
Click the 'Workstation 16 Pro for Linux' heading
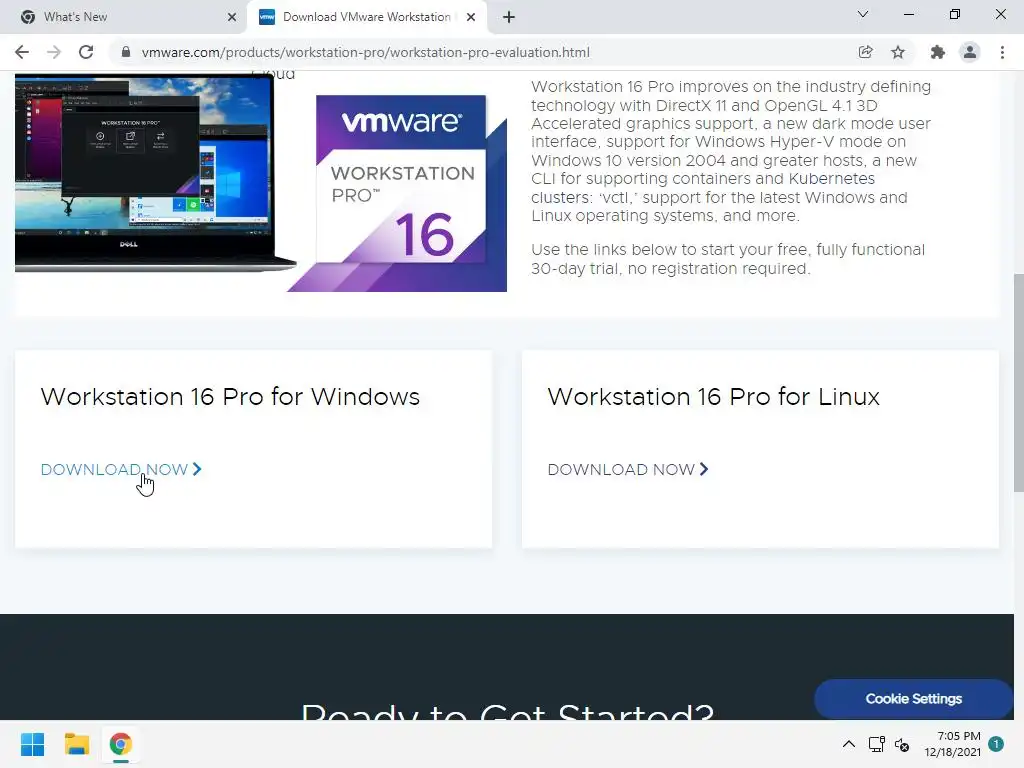click(714, 396)
